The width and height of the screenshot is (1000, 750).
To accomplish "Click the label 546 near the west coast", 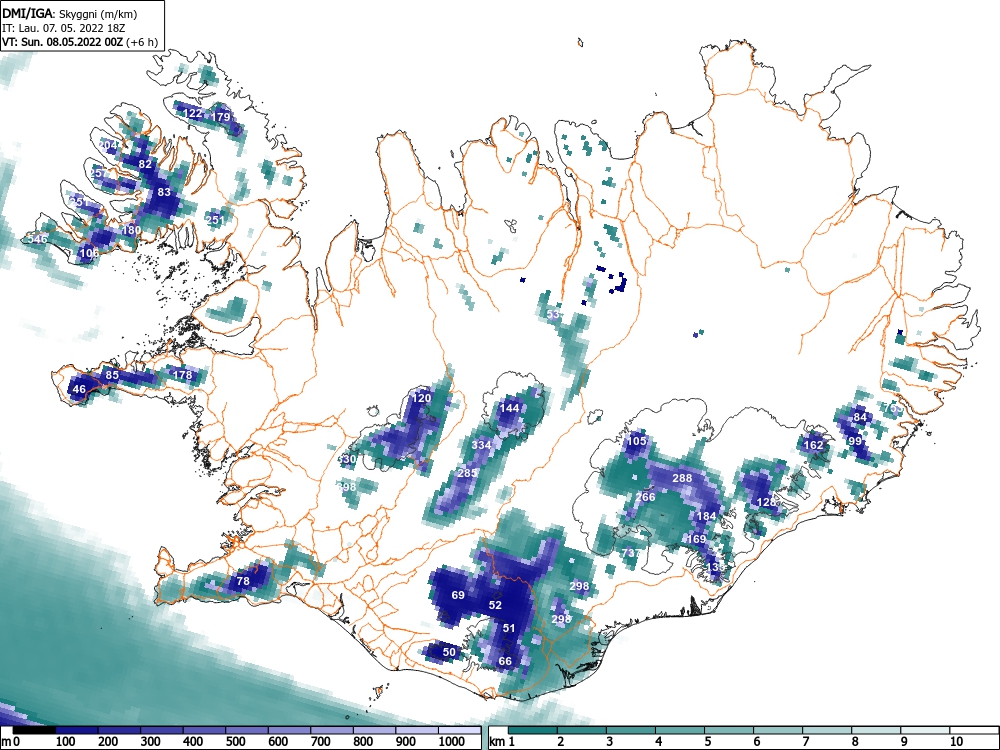I will (38, 239).
